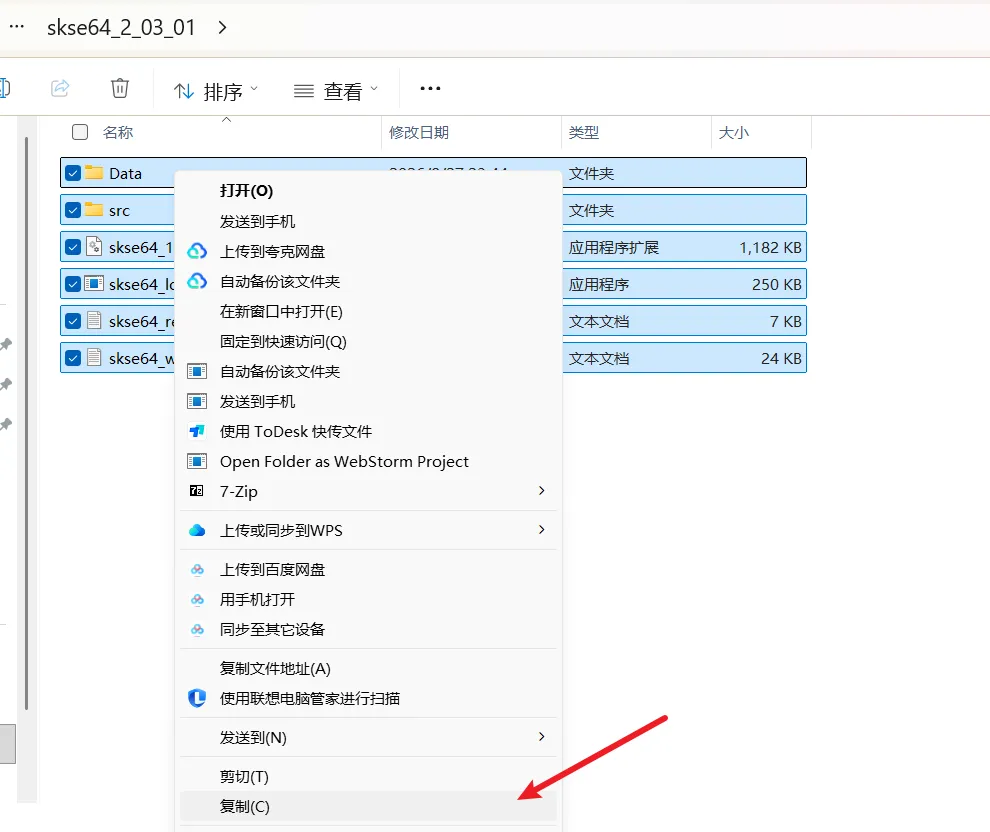
Task: Uncheck the Data folder checkbox
Action: click(73, 173)
